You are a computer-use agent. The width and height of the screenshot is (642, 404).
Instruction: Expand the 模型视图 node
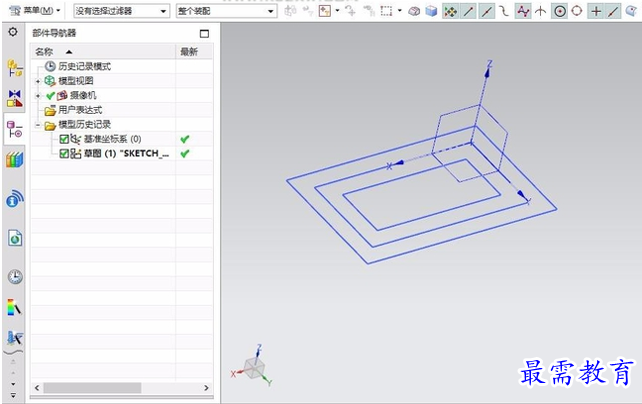point(38,81)
